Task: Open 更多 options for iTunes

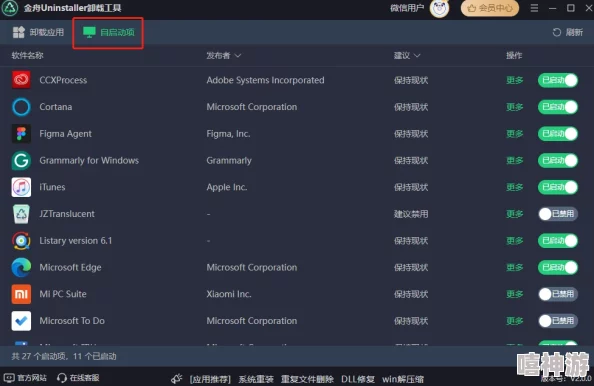Action: [x=514, y=187]
